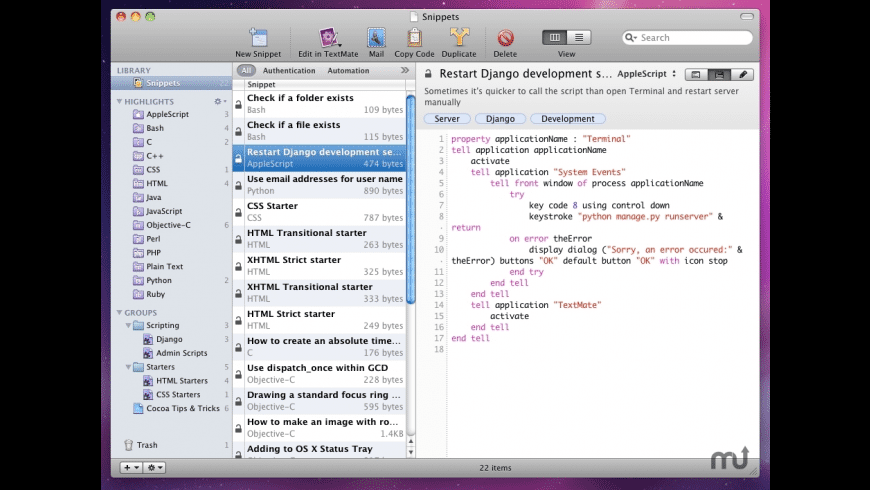Select the AppleScript highlight folder
This screenshot has width=870, height=490.
point(167,114)
